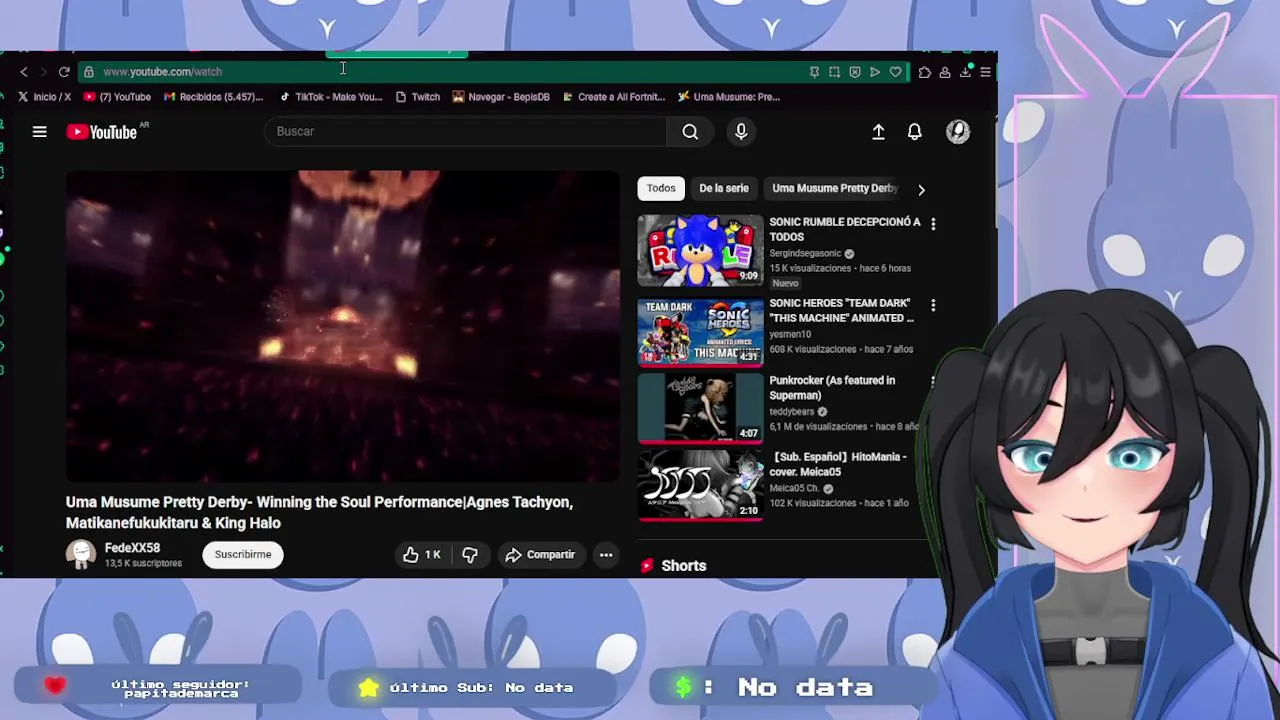1280x720 pixels.
Task: Click the Buscar search field
Action: point(466,131)
